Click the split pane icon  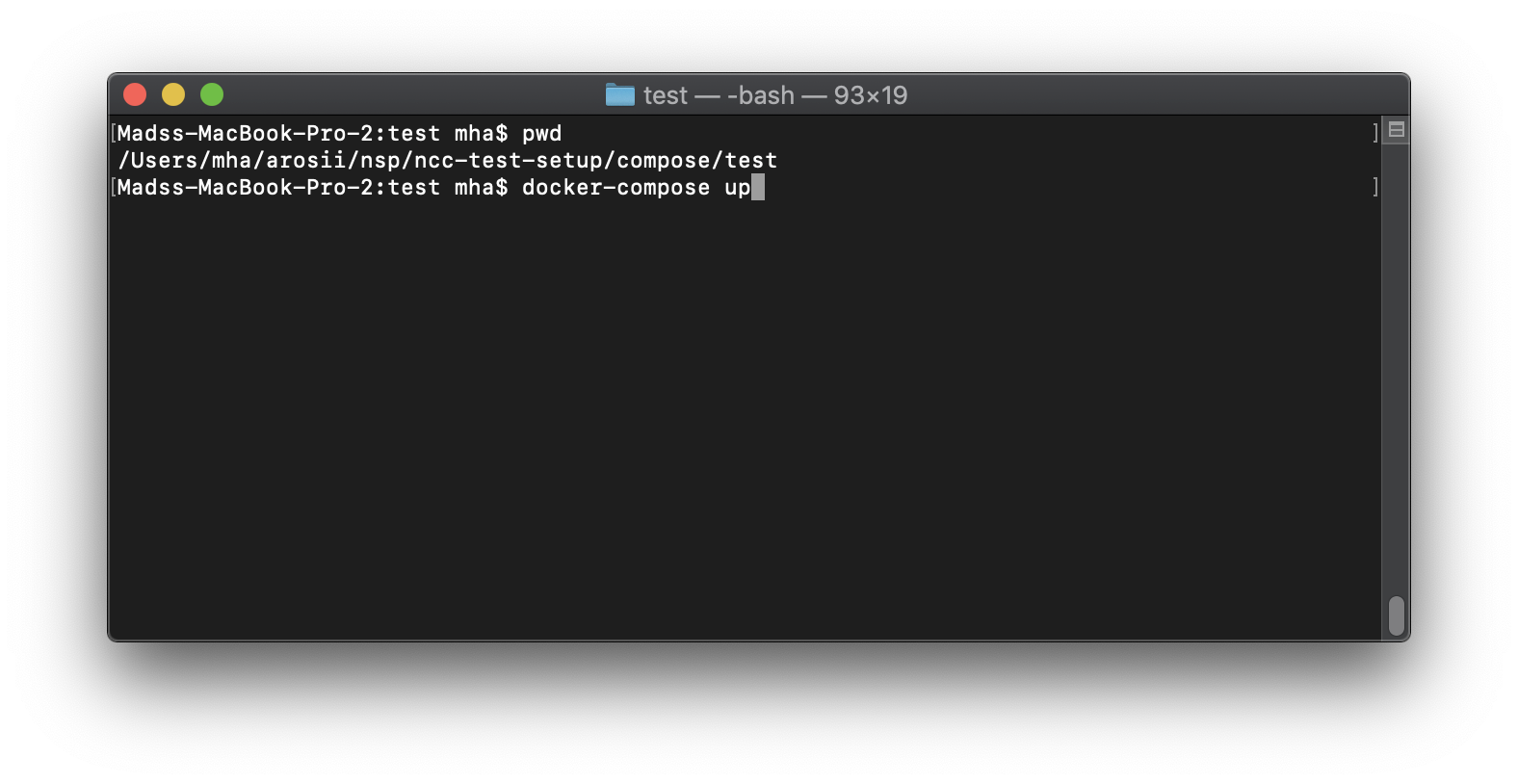click(x=1397, y=130)
